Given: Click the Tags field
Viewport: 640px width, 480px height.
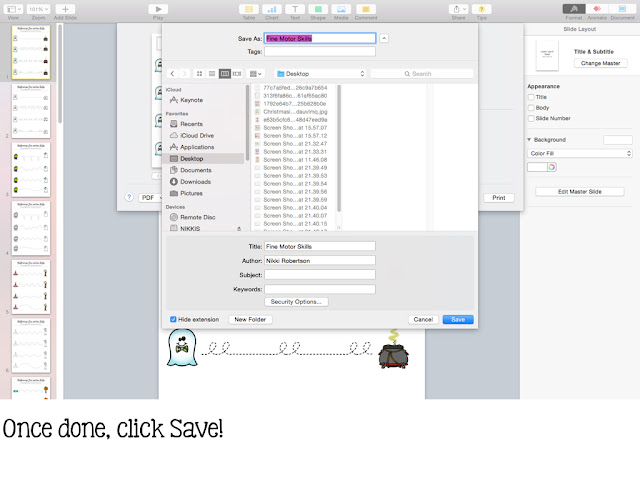Looking at the screenshot, I should point(320,51).
